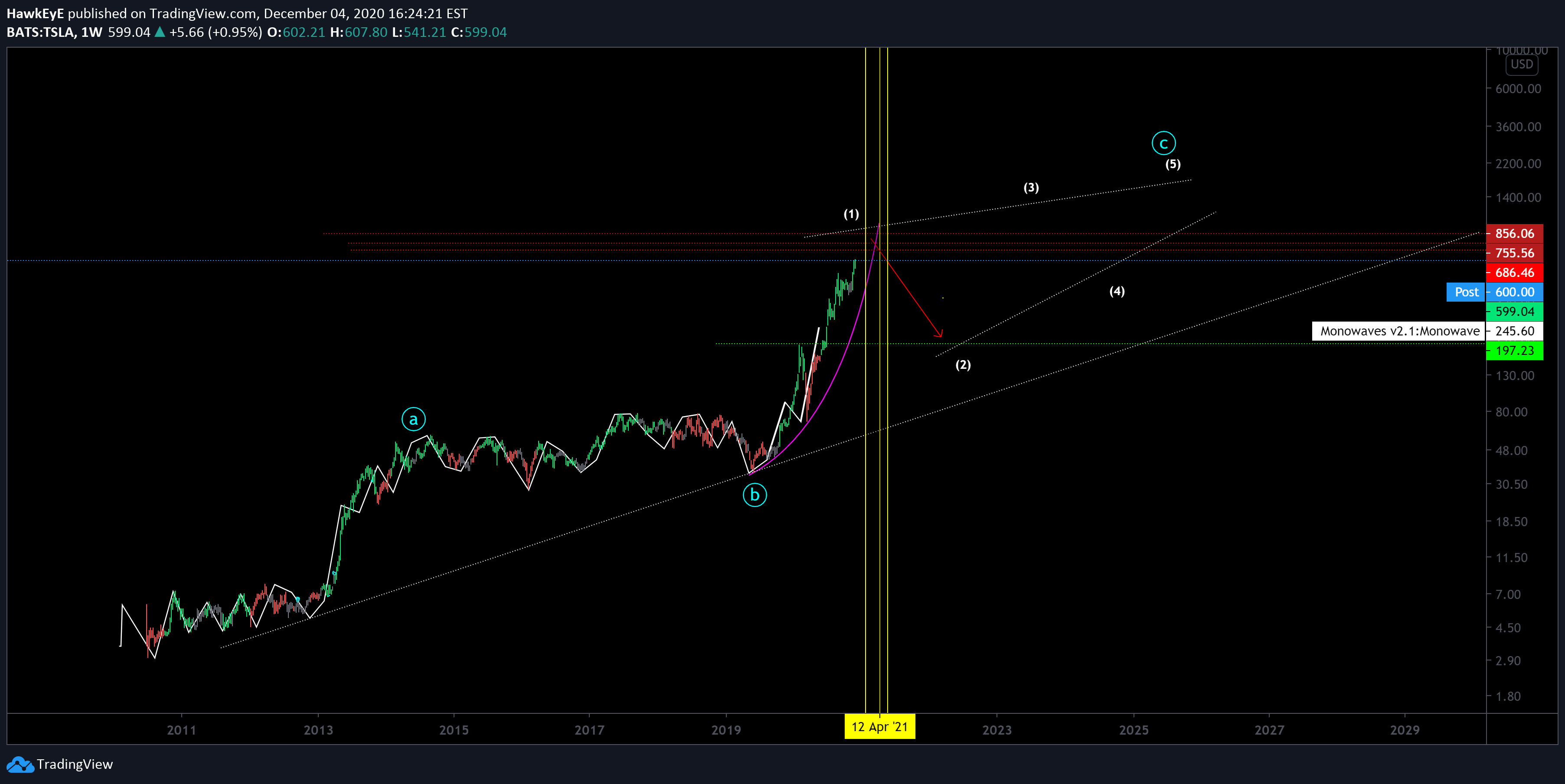This screenshot has width=1565, height=784.
Task: Click the TradingView logo icon
Action: point(20,764)
